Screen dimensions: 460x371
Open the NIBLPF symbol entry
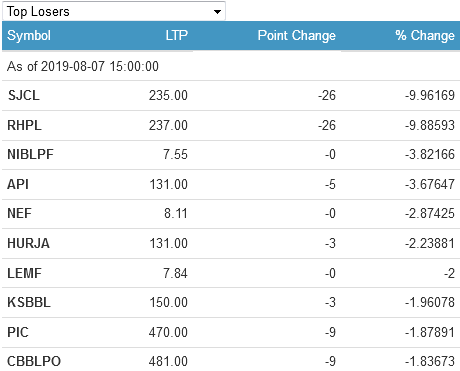tap(30, 154)
